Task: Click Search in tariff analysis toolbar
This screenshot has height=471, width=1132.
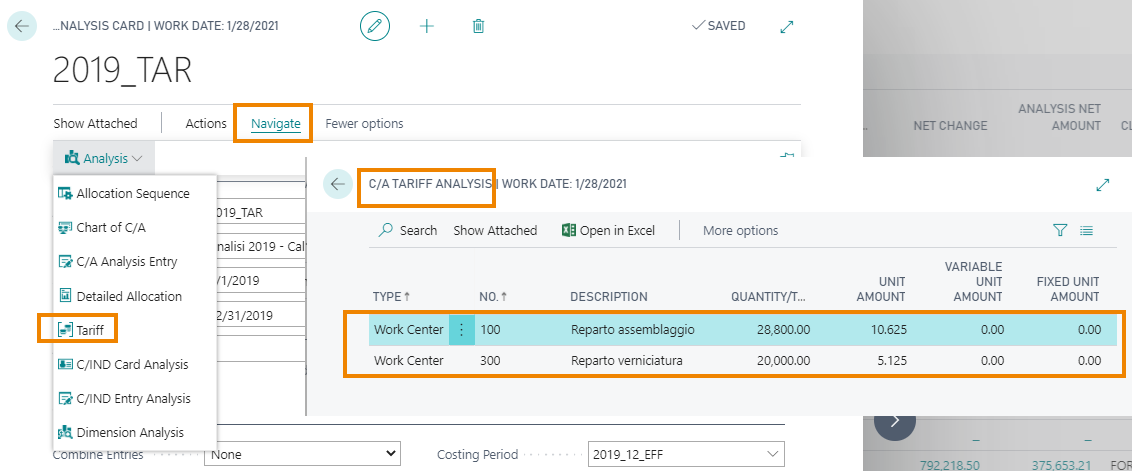Action: point(408,230)
